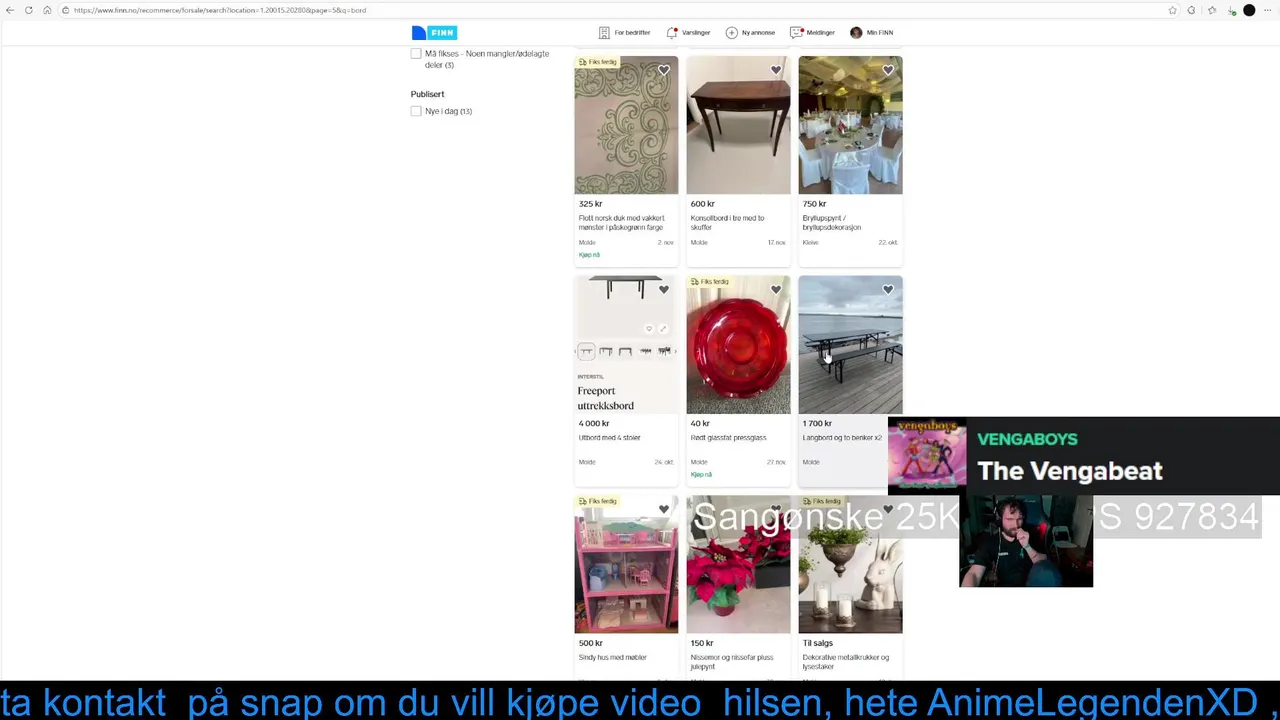The height and width of the screenshot is (720, 1280).
Task: Favorite the Sindy hus listing heart
Action: (664, 510)
